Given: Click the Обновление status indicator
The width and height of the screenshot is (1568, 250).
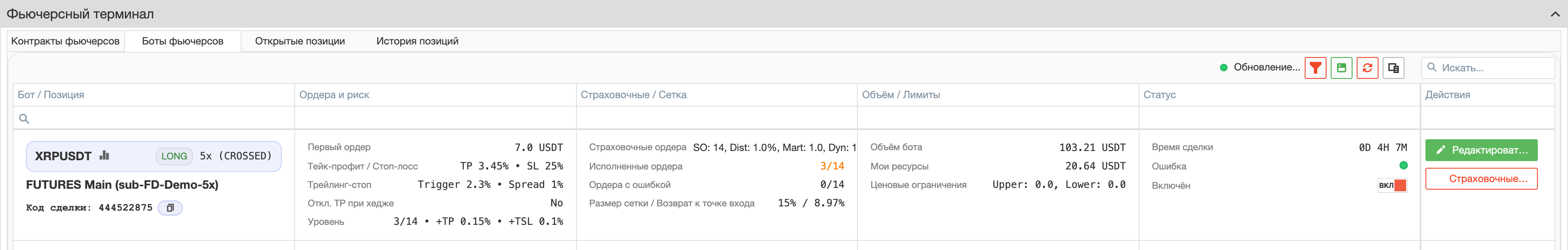Looking at the screenshot, I should click(x=1259, y=68).
